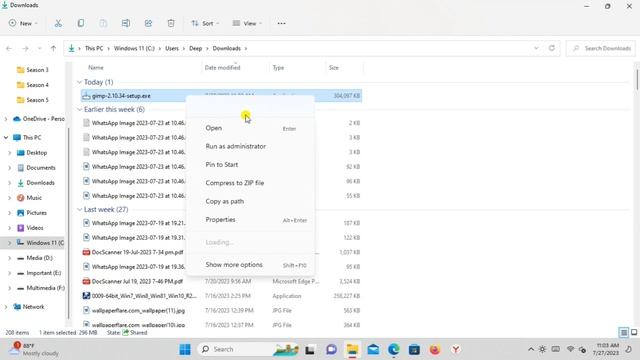Collapse the Earlier this week group
Screen dimensions: 640x360
[79, 109]
